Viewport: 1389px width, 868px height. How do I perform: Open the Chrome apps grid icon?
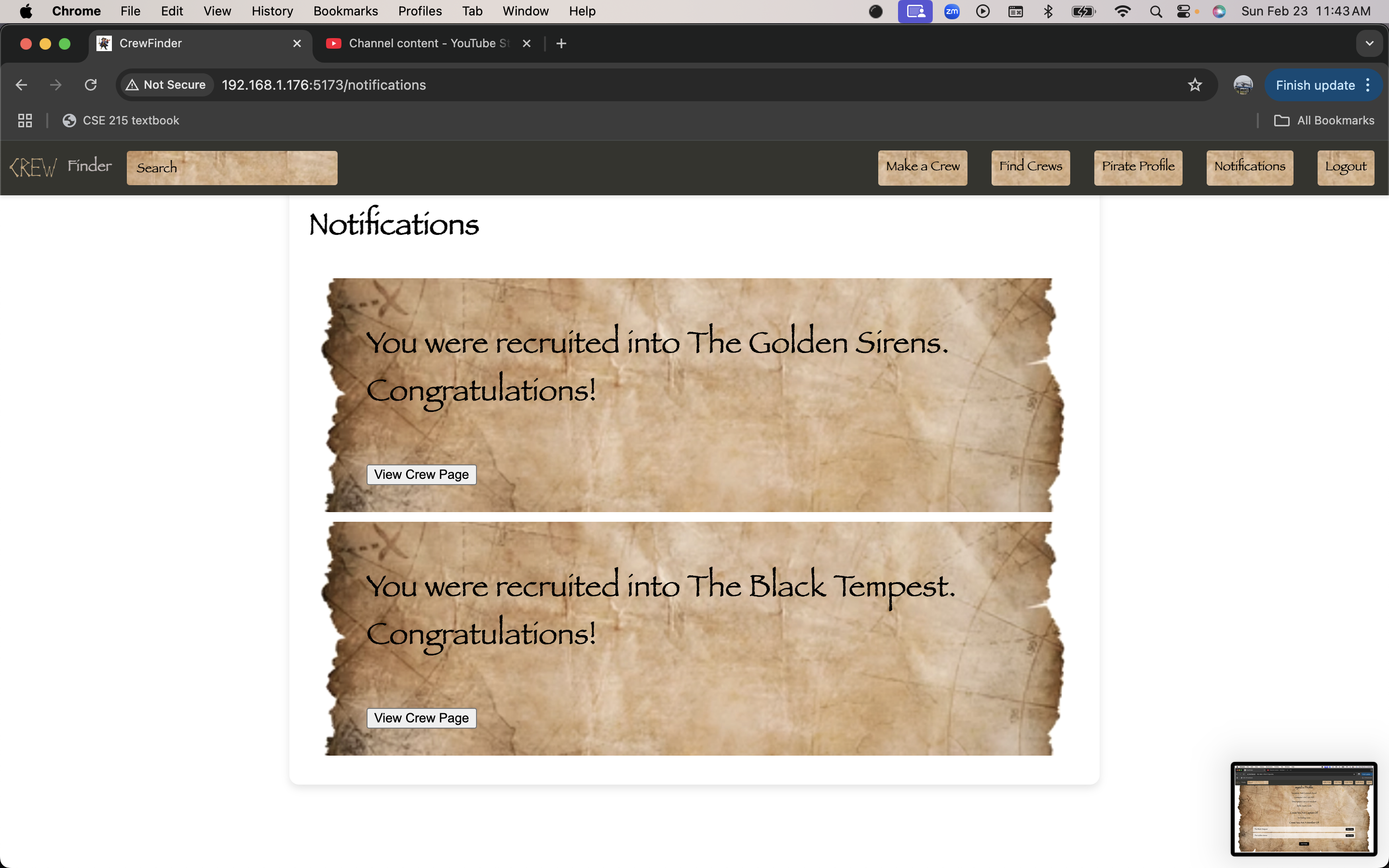pyautogui.click(x=25, y=121)
